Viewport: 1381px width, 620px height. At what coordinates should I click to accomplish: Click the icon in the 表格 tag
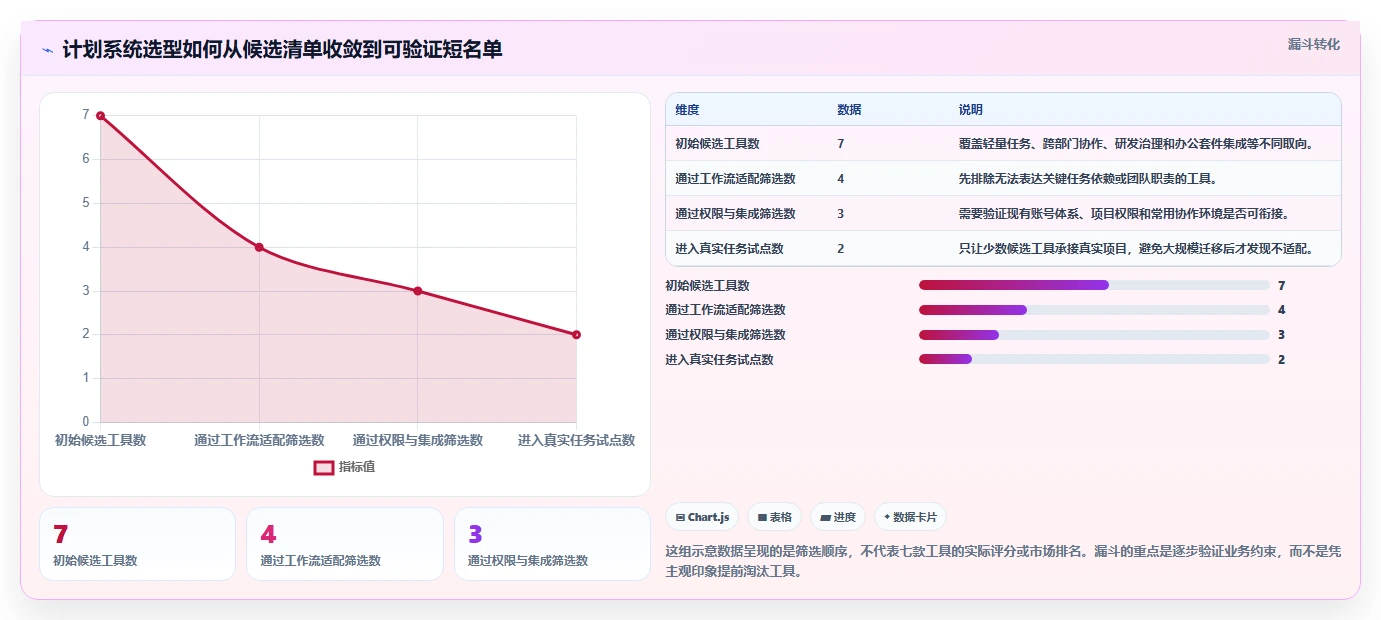[762, 518]
